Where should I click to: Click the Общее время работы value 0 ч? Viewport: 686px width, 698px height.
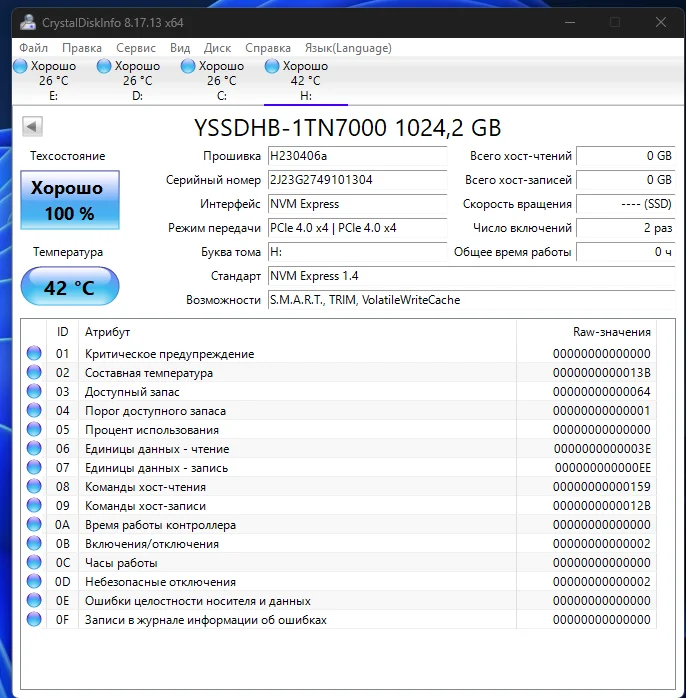click(625, 252)
